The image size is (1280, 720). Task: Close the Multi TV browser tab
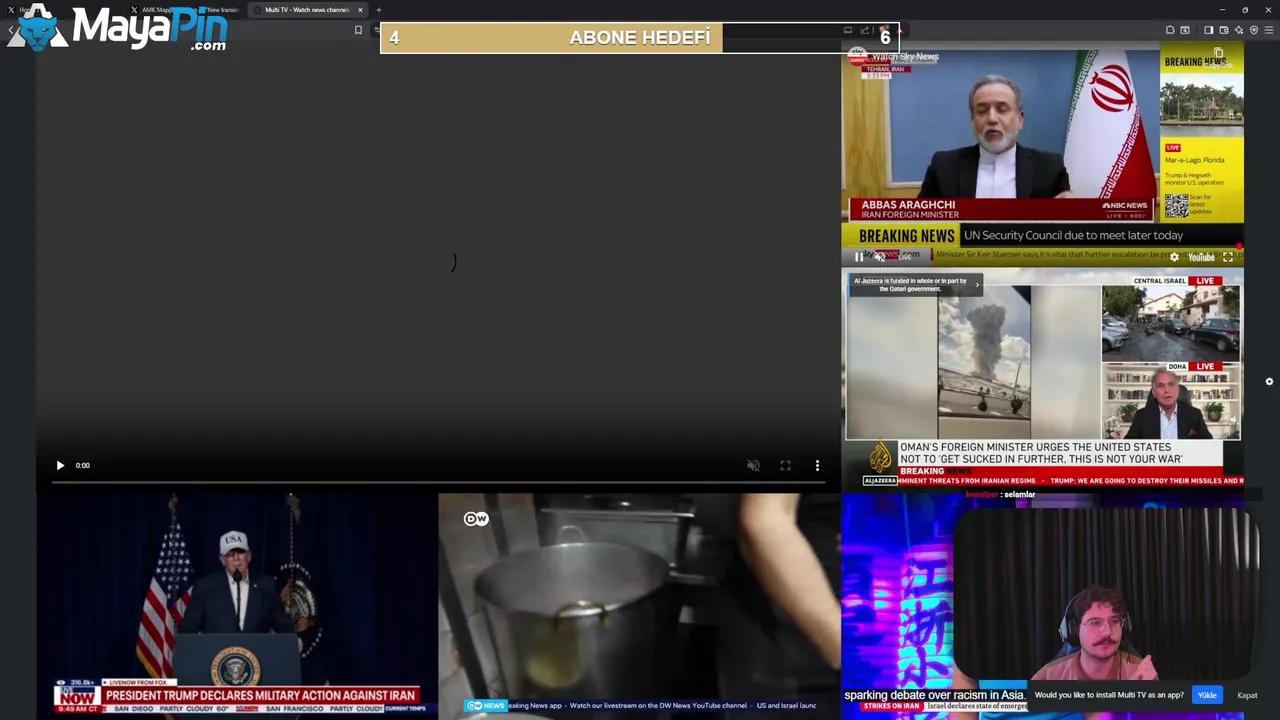360,10
